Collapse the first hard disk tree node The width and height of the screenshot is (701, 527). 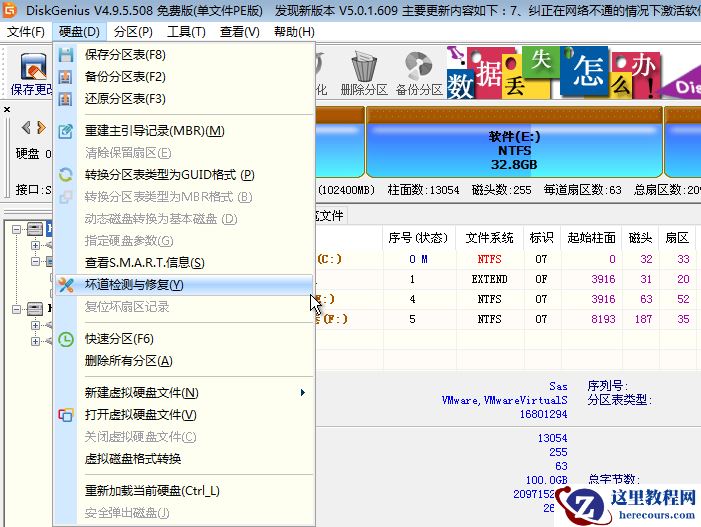pos(17,229)
